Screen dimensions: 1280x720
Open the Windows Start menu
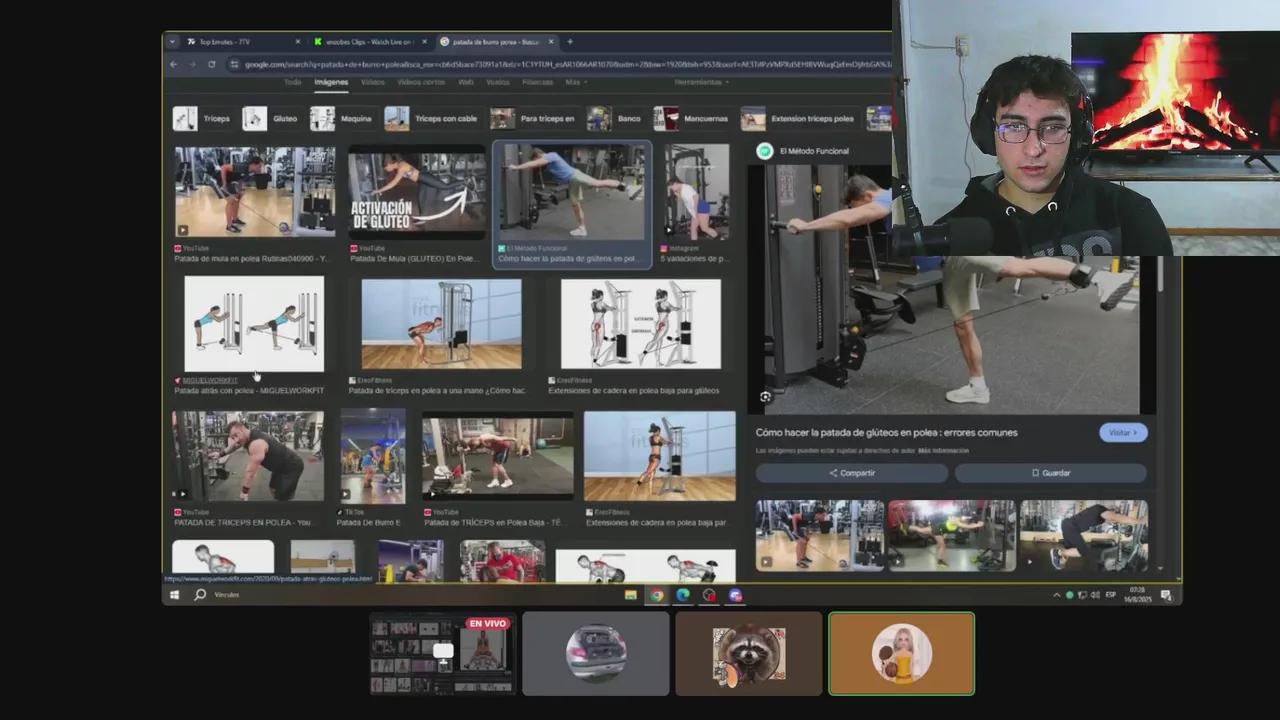click(174, 595)
